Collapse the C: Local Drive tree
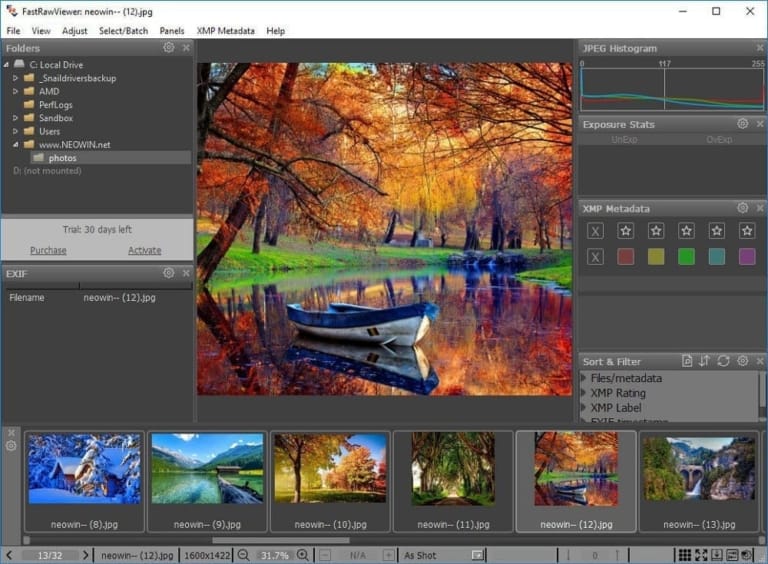 coord(6,65)
